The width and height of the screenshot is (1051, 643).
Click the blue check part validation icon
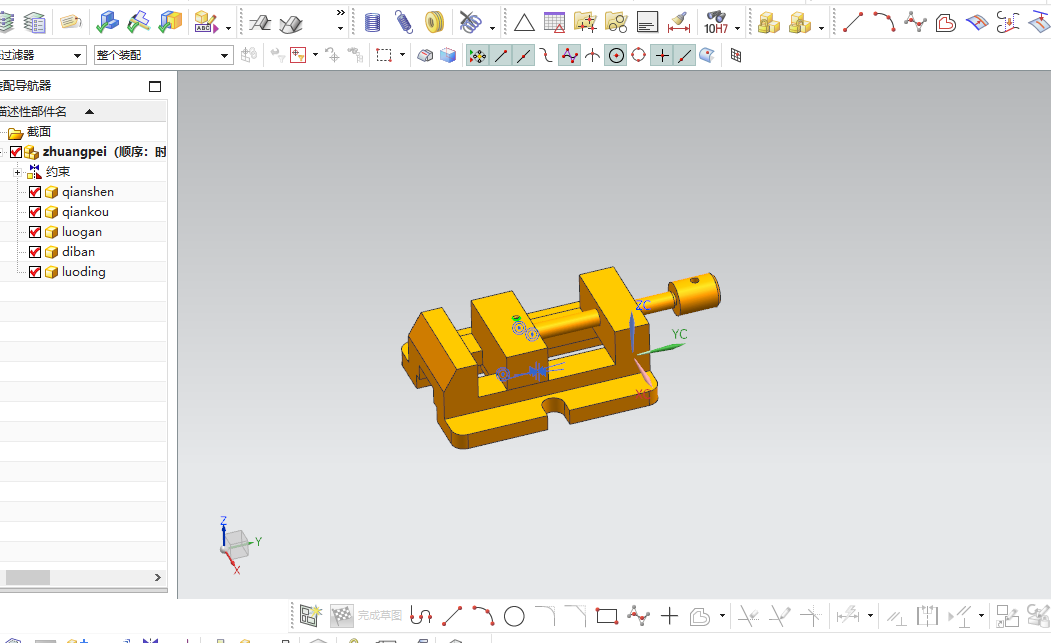pos(107,22)
